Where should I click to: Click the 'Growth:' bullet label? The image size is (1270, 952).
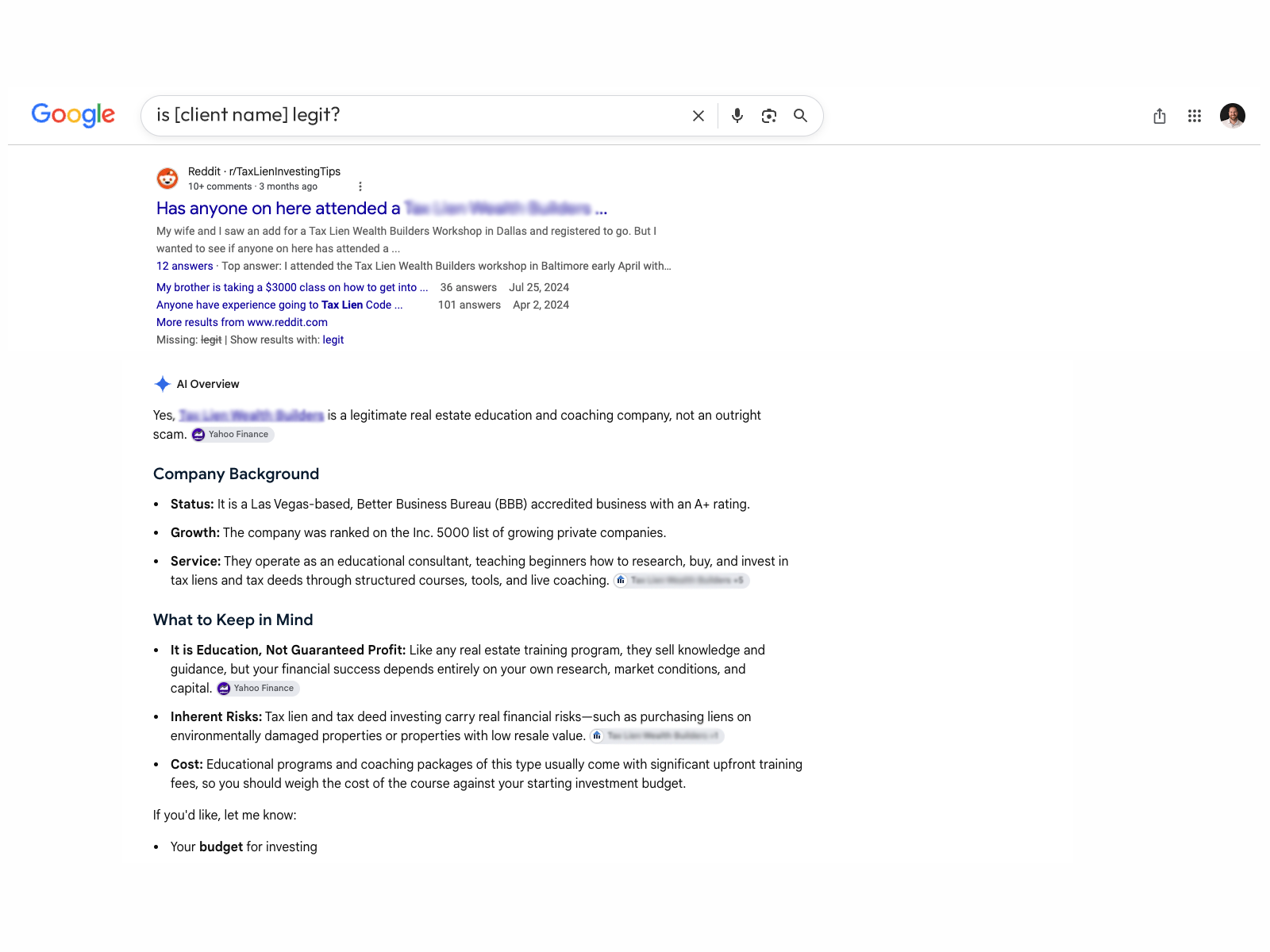[195, 532]
